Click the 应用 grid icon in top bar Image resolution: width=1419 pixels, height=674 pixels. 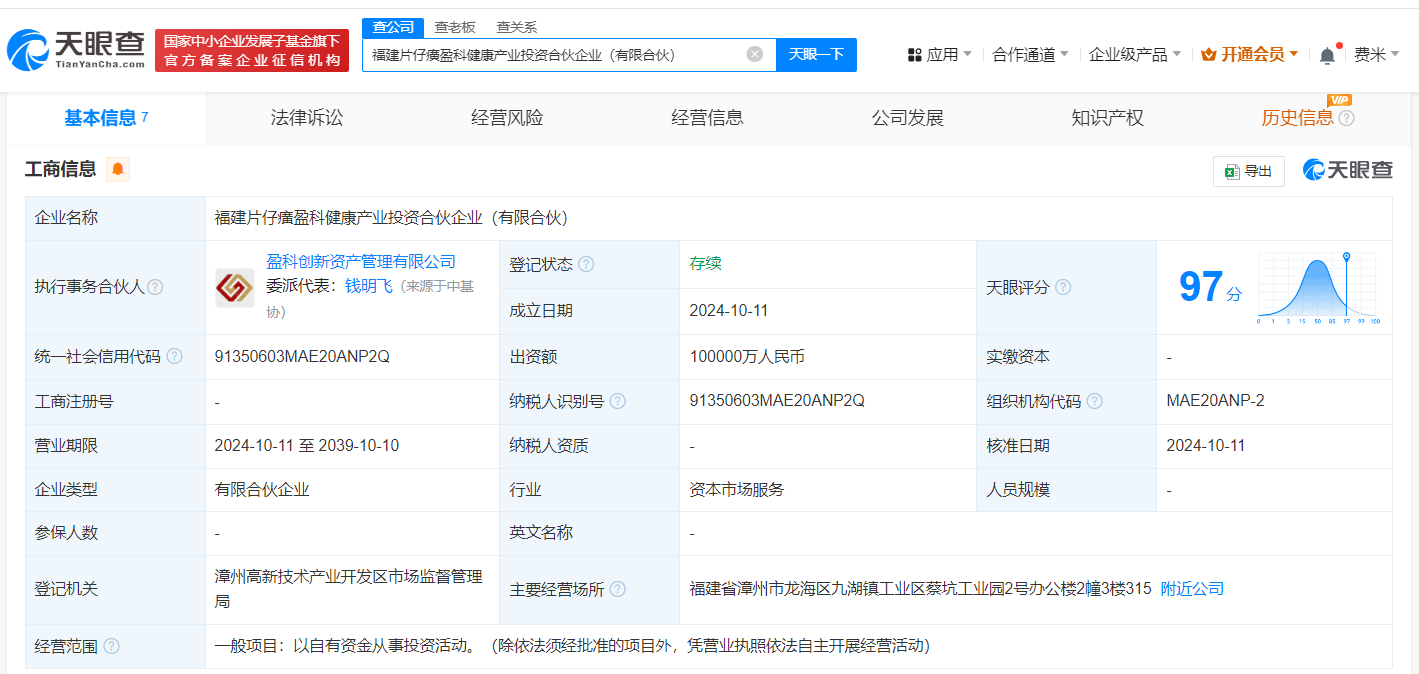click(916, 53)
